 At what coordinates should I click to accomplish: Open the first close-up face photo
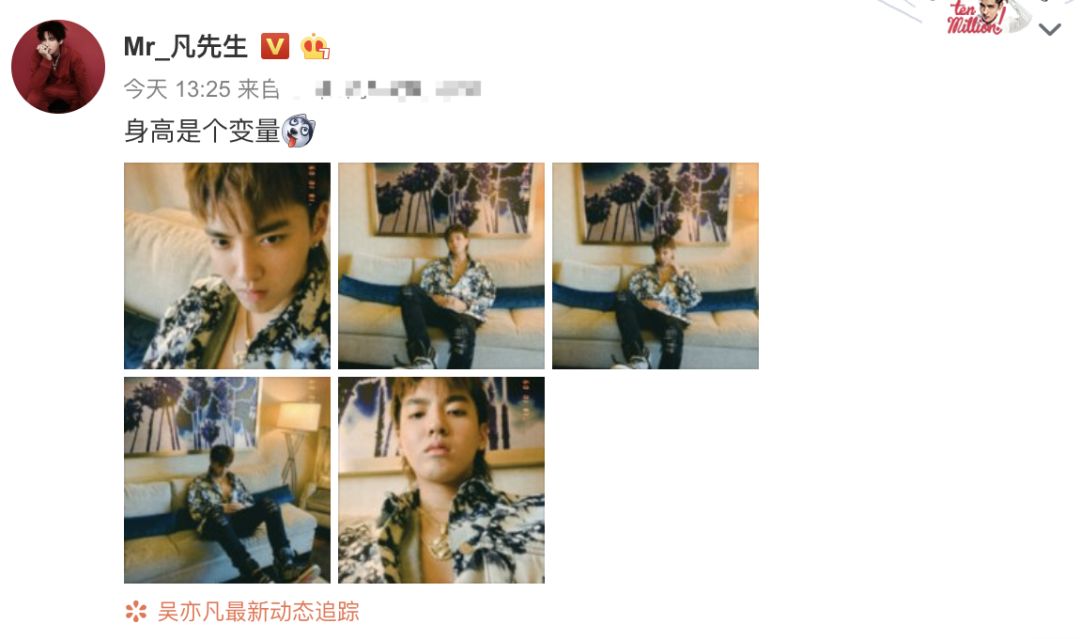[x=227, y=266]
